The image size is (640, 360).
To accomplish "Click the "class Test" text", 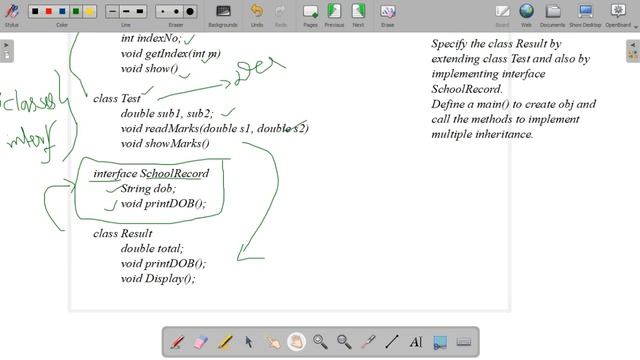I will tap(117, 98).
